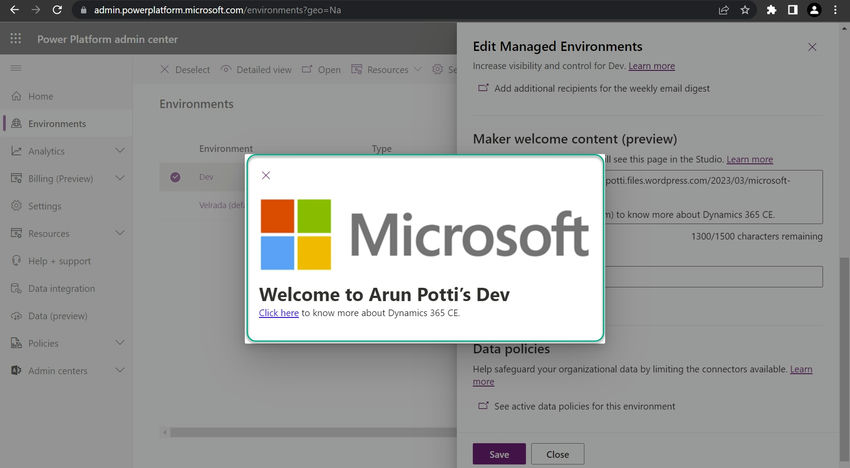Toggle browser side panel icon
The height and width of the screenshot is (468, 850).
pyautogui.click(x=793, y=10)
